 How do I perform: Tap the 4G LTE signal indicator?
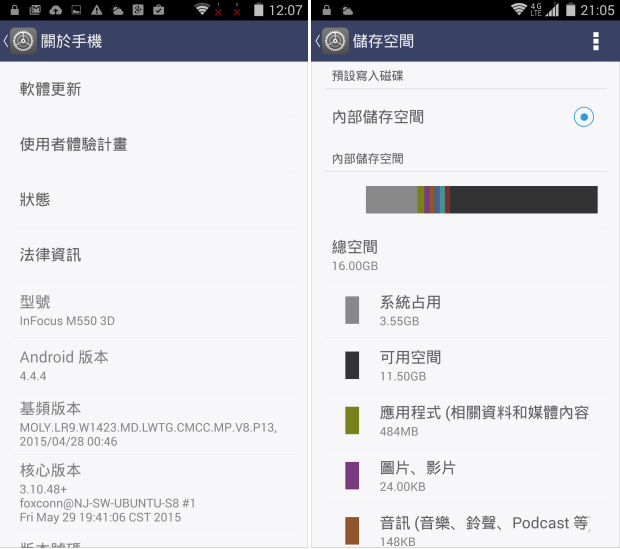(536, 9)
